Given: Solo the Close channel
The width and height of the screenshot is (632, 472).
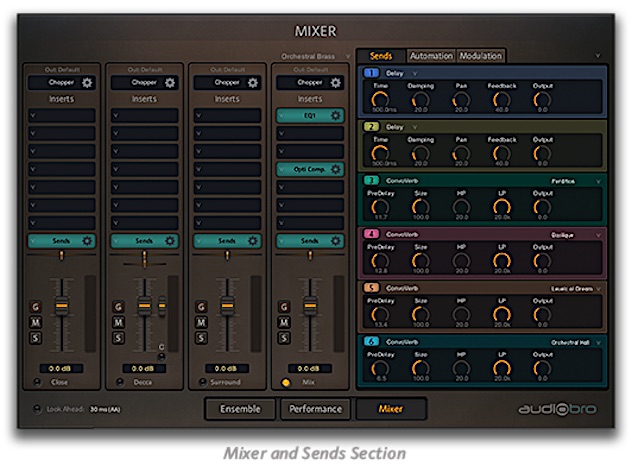Looking at the screenshot, I should [x=35, y=338].
